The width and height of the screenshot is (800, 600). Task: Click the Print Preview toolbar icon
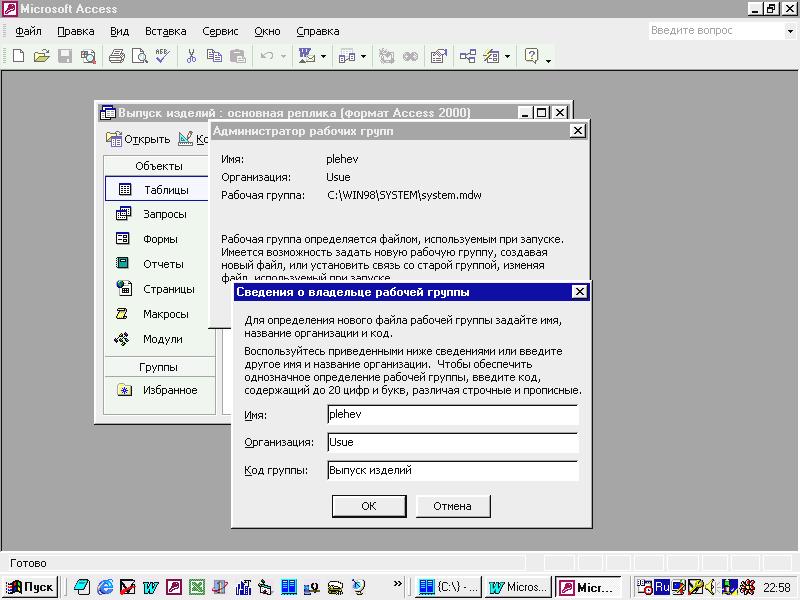(x=139, y=56)
